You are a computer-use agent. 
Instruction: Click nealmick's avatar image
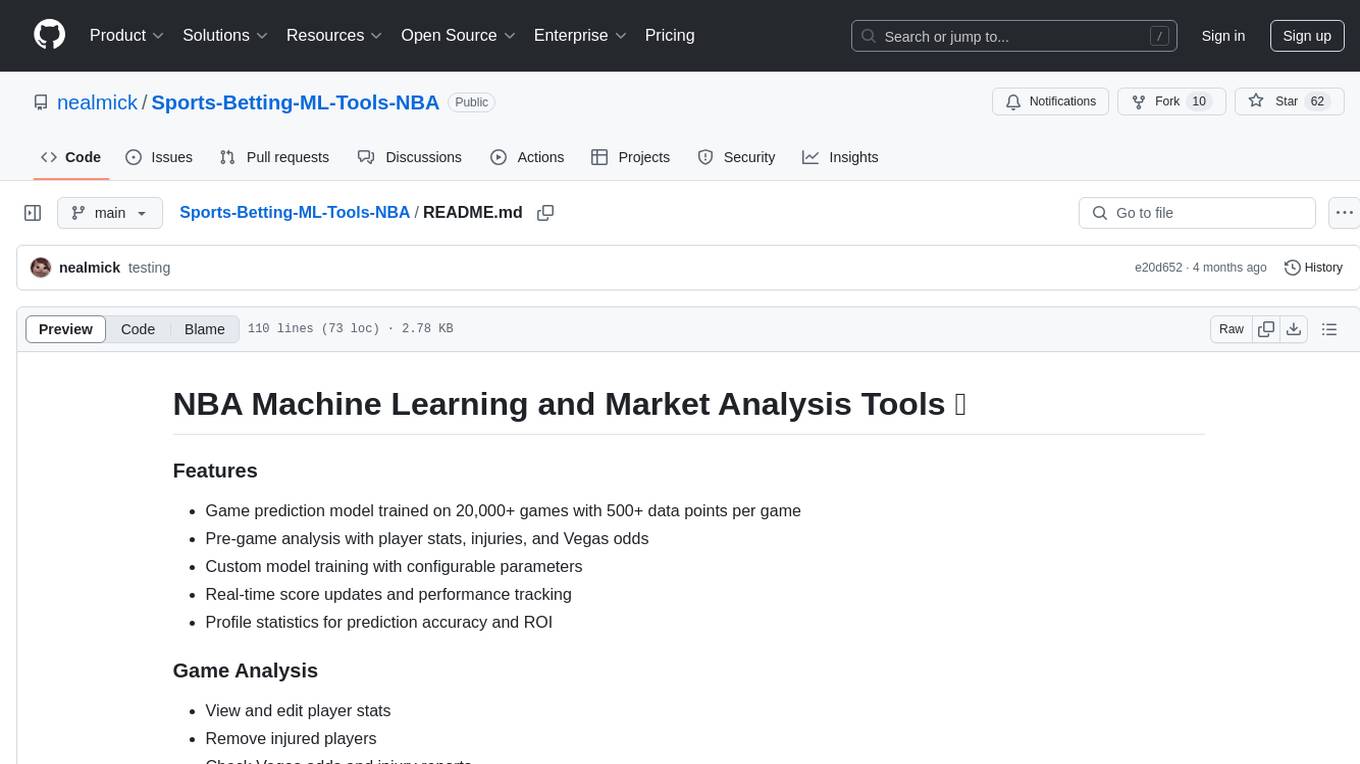point(41,268)
